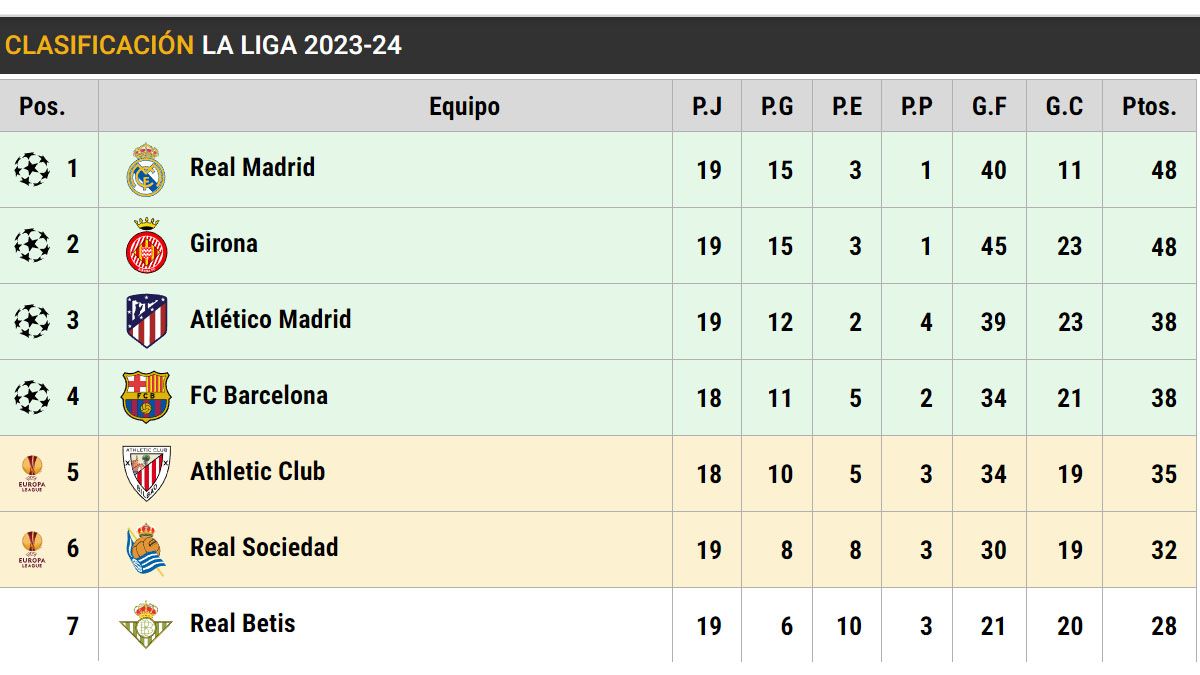Click Champions League icon beside position 1

pos(32,169)
